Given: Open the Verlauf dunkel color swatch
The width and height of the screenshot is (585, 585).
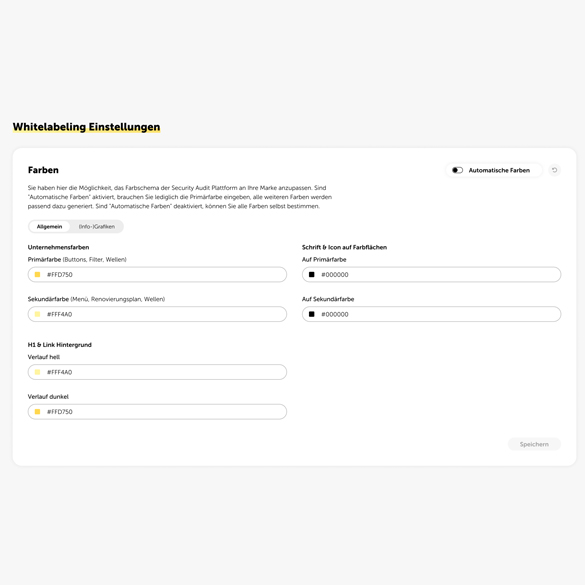Looking at the screenshot, I should 37,412.
